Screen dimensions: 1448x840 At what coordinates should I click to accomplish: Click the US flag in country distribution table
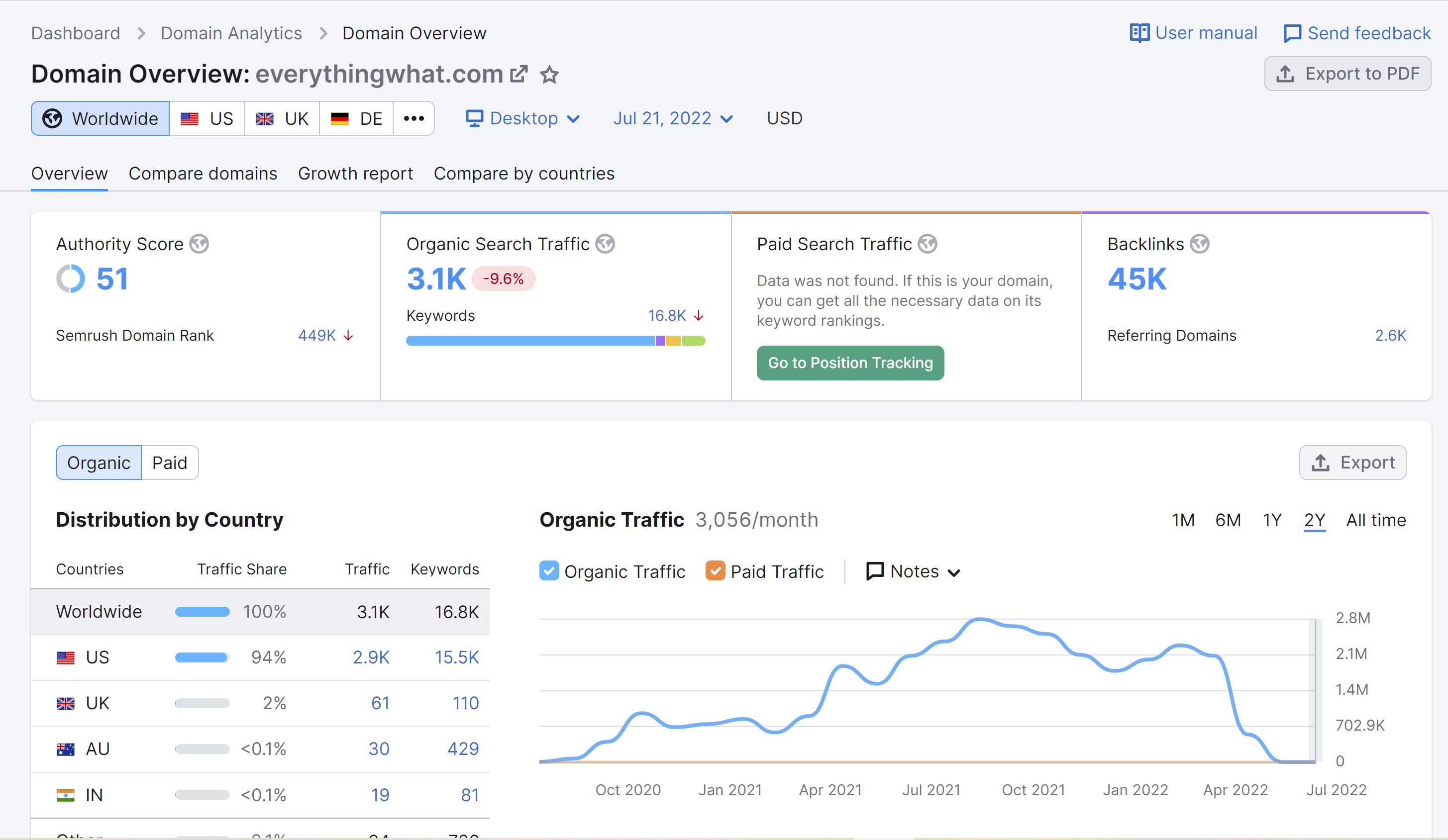point(66,657)
